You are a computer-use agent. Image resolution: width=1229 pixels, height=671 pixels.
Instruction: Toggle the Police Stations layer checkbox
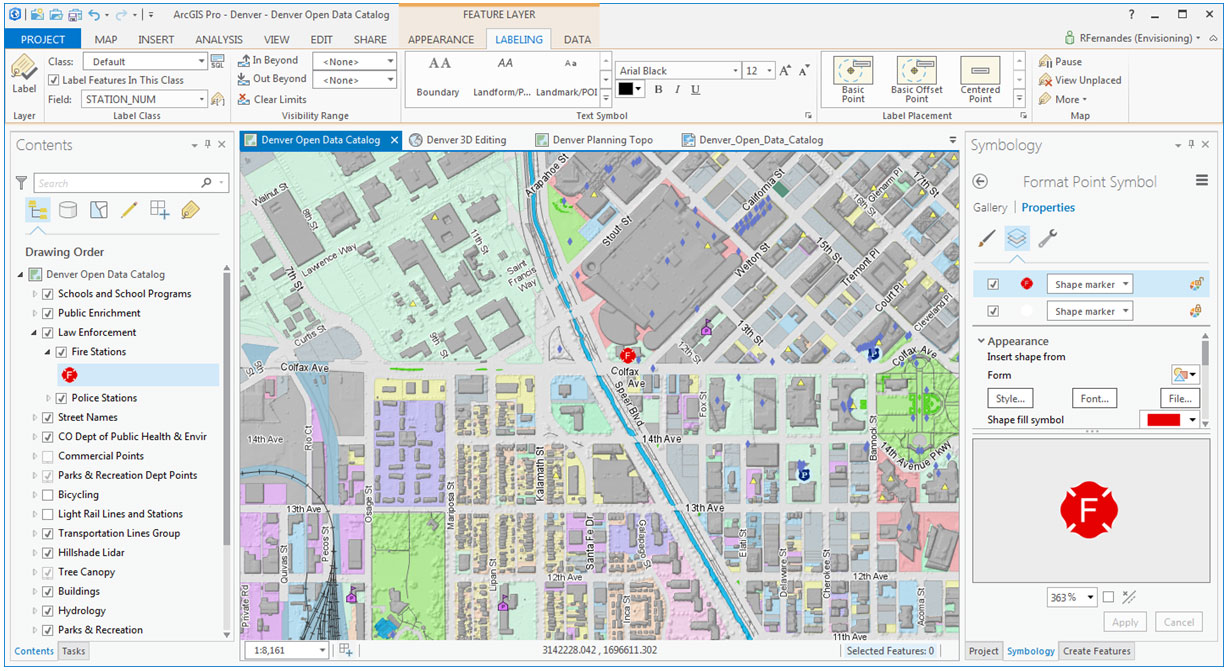[62, 398]
